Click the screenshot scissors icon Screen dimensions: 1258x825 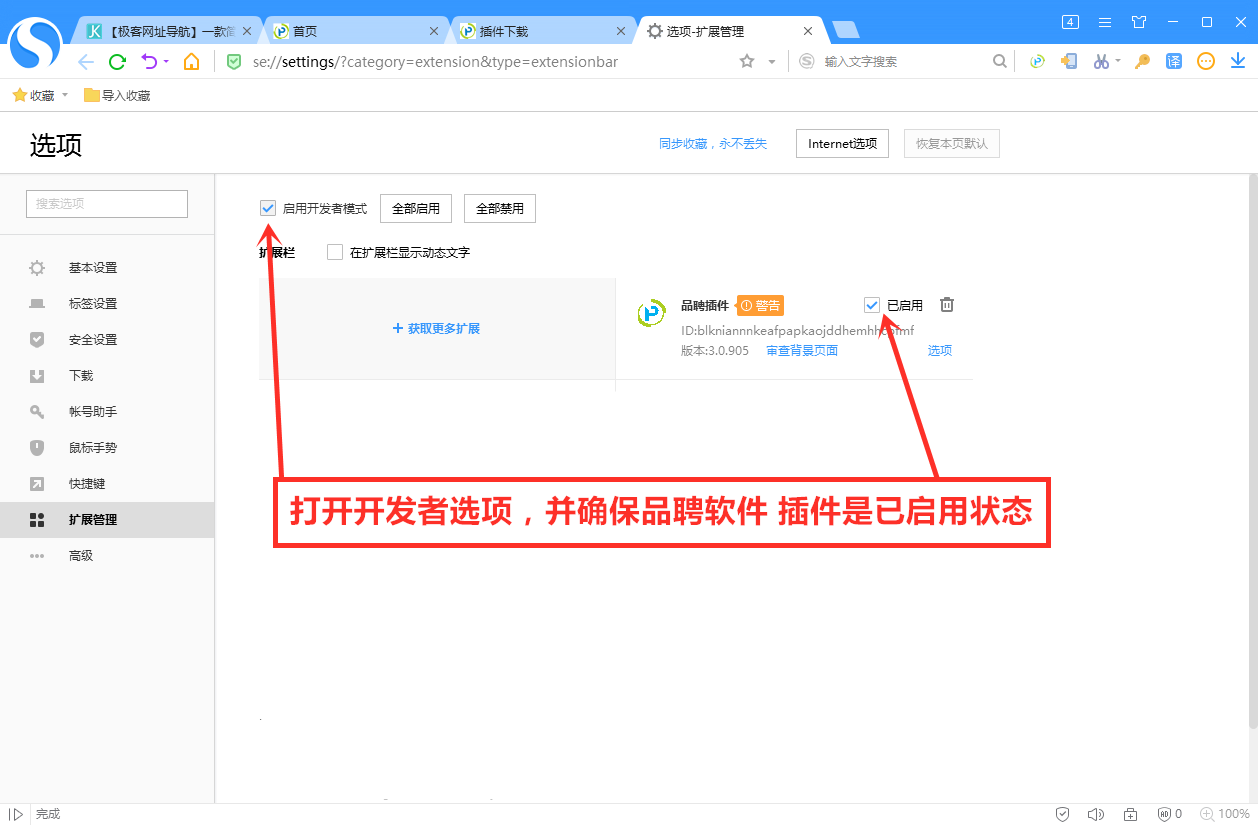[x=1101, y=61]
